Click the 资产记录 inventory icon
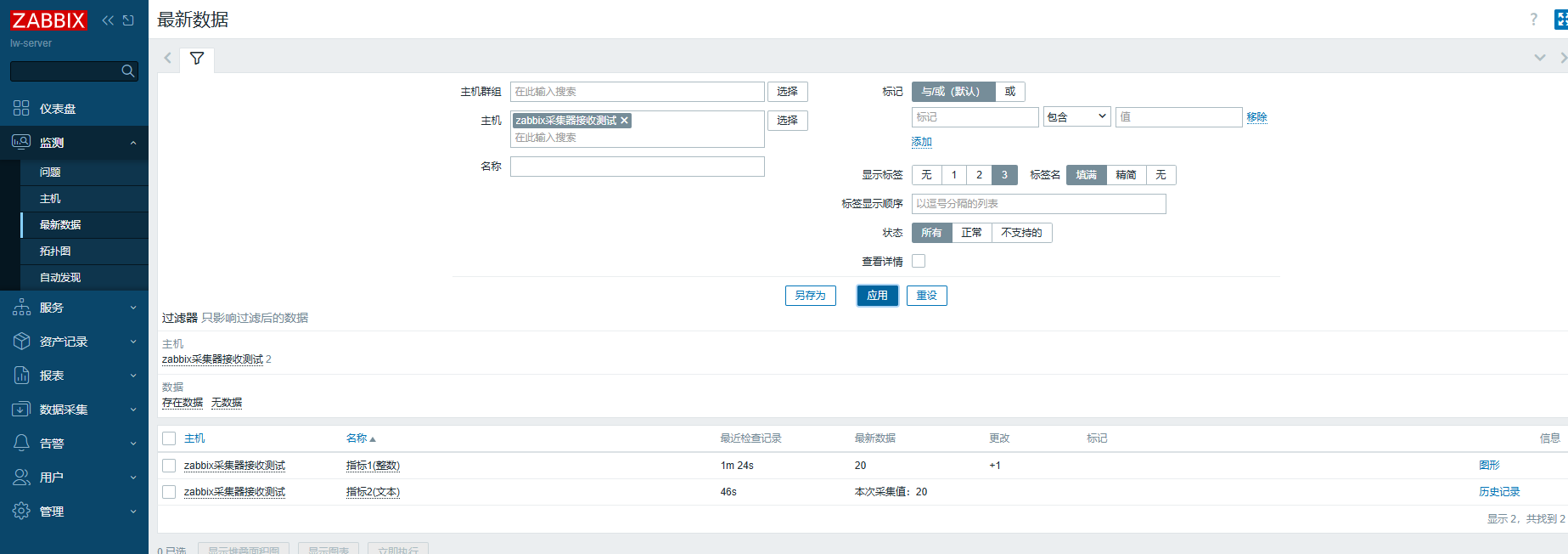The width and height of the screenshot is (1568, 554). [x=21, y=342]
